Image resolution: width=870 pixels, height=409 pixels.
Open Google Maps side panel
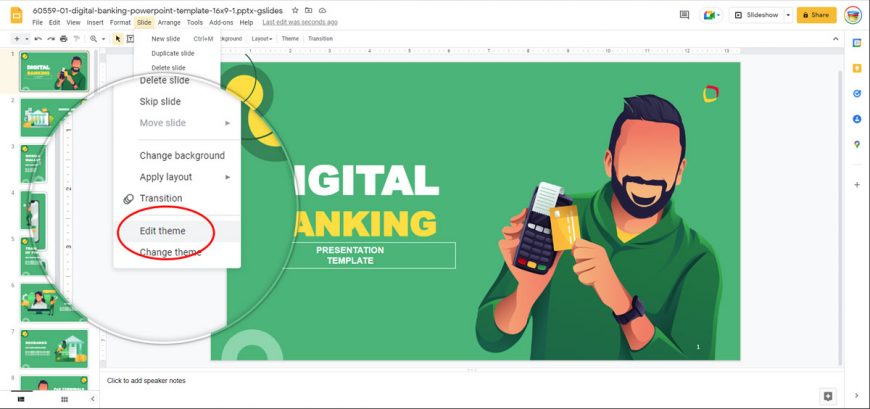point(857,144)
